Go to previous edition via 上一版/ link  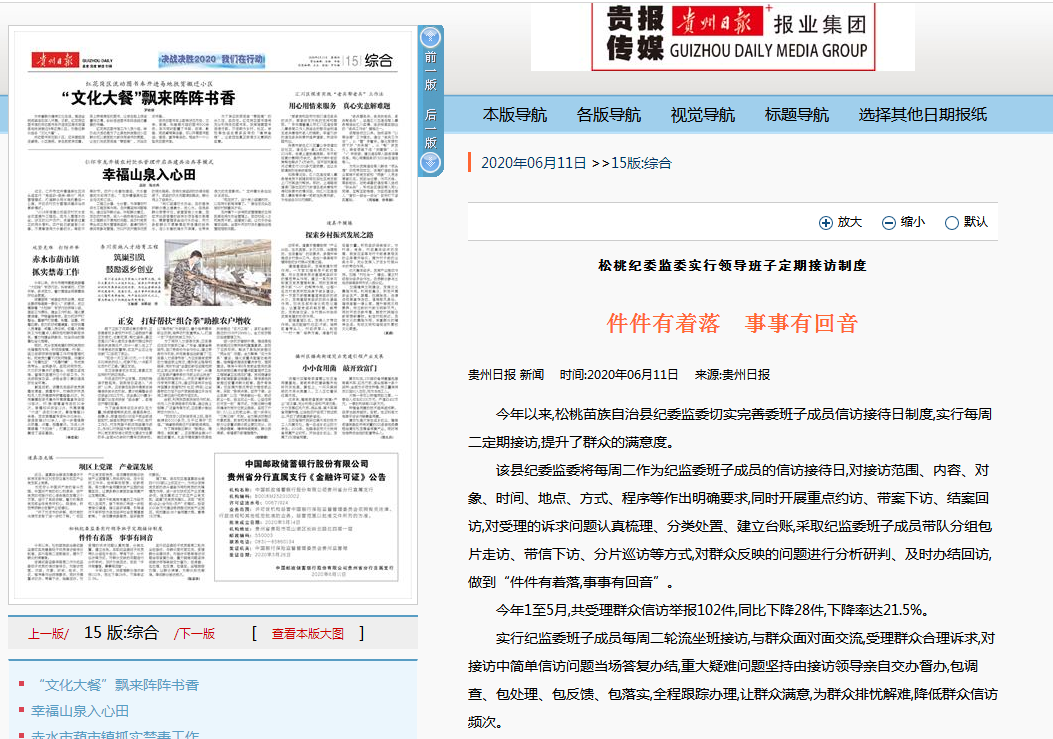[x=48, y=634]
